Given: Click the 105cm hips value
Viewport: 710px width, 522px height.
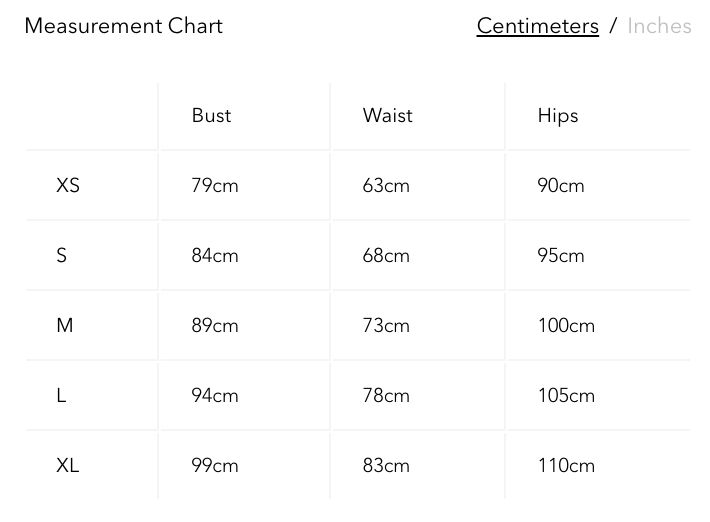Looking at the screenshot, I should pos(565,396).
